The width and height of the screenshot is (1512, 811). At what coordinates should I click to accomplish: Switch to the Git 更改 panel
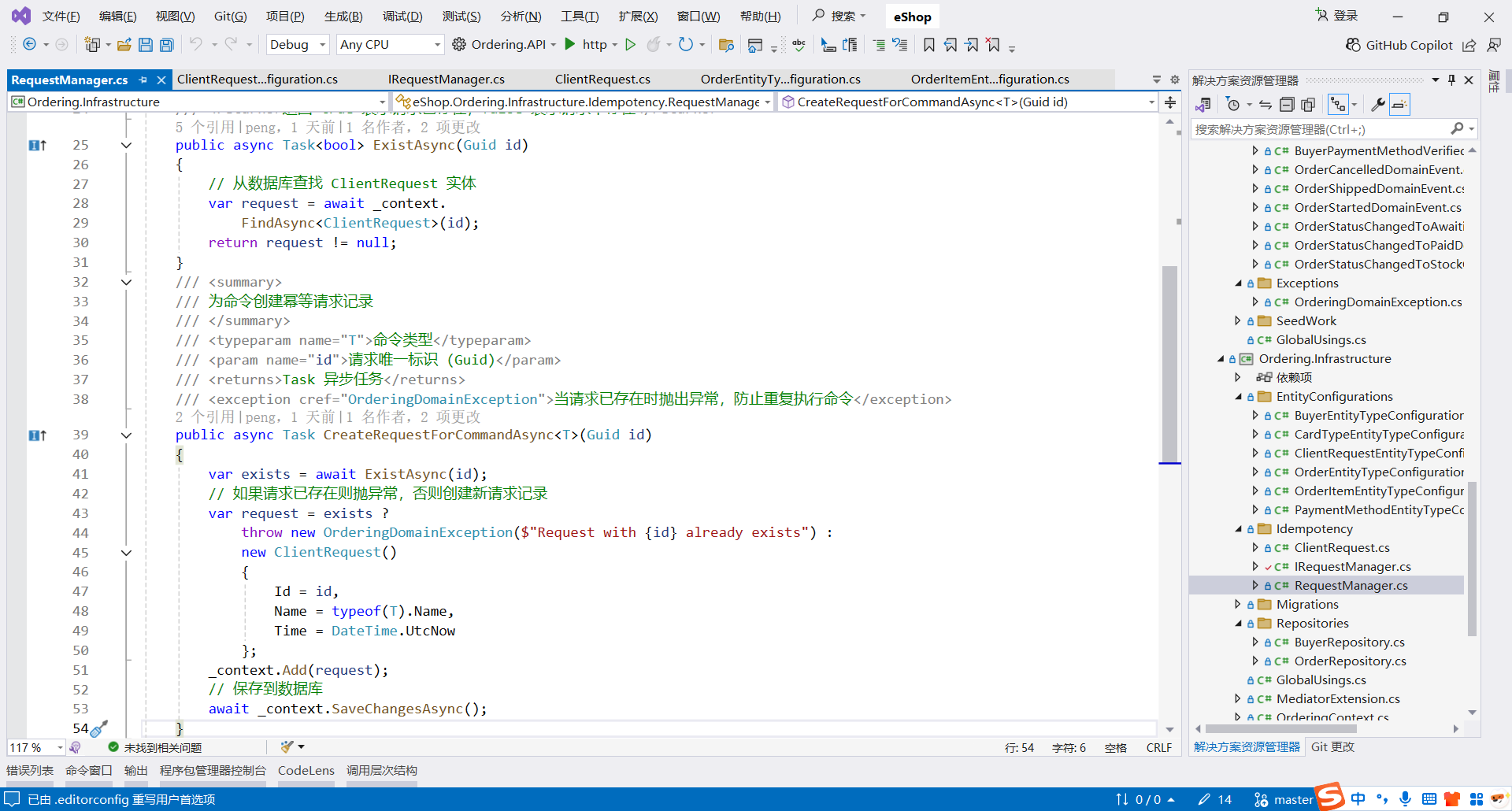click(x=1332, y=746)
